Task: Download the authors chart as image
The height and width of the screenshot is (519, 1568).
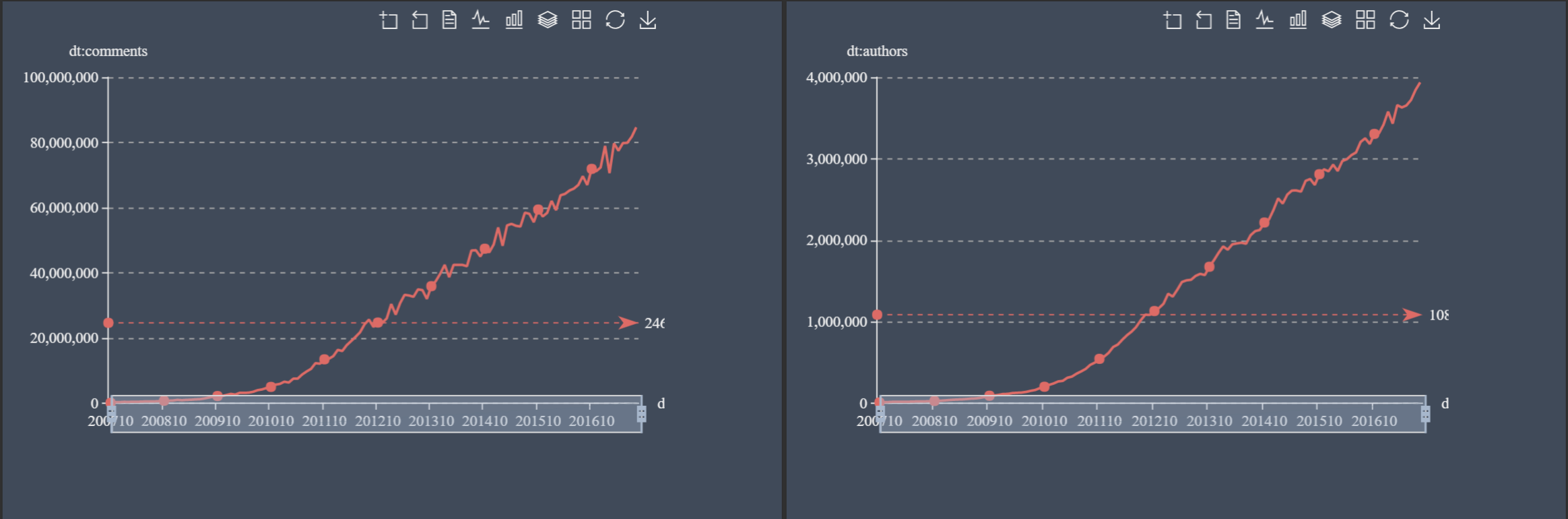Action: (x=1432, y=20)
